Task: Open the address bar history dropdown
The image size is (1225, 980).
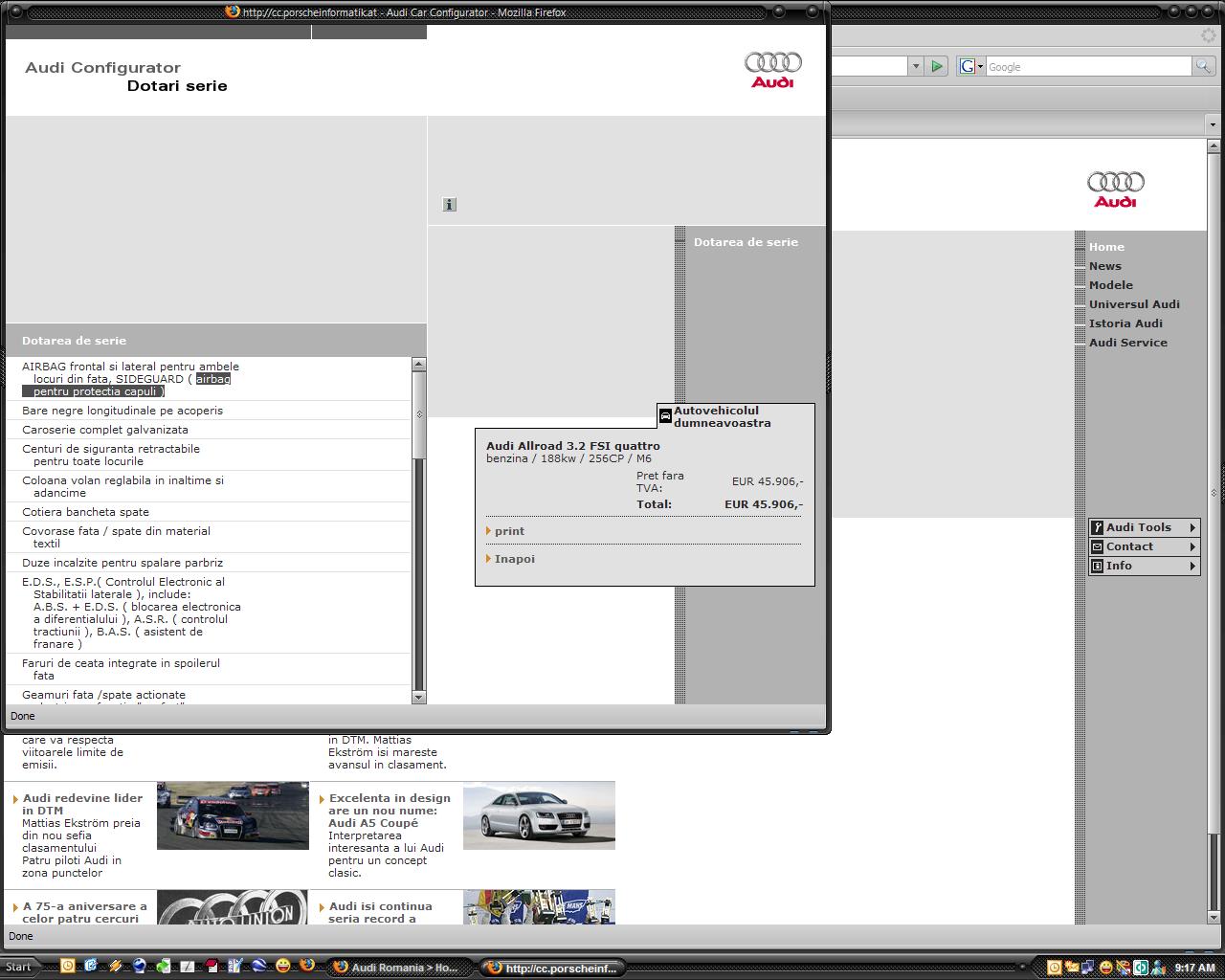Action: (x=916, y=66)
